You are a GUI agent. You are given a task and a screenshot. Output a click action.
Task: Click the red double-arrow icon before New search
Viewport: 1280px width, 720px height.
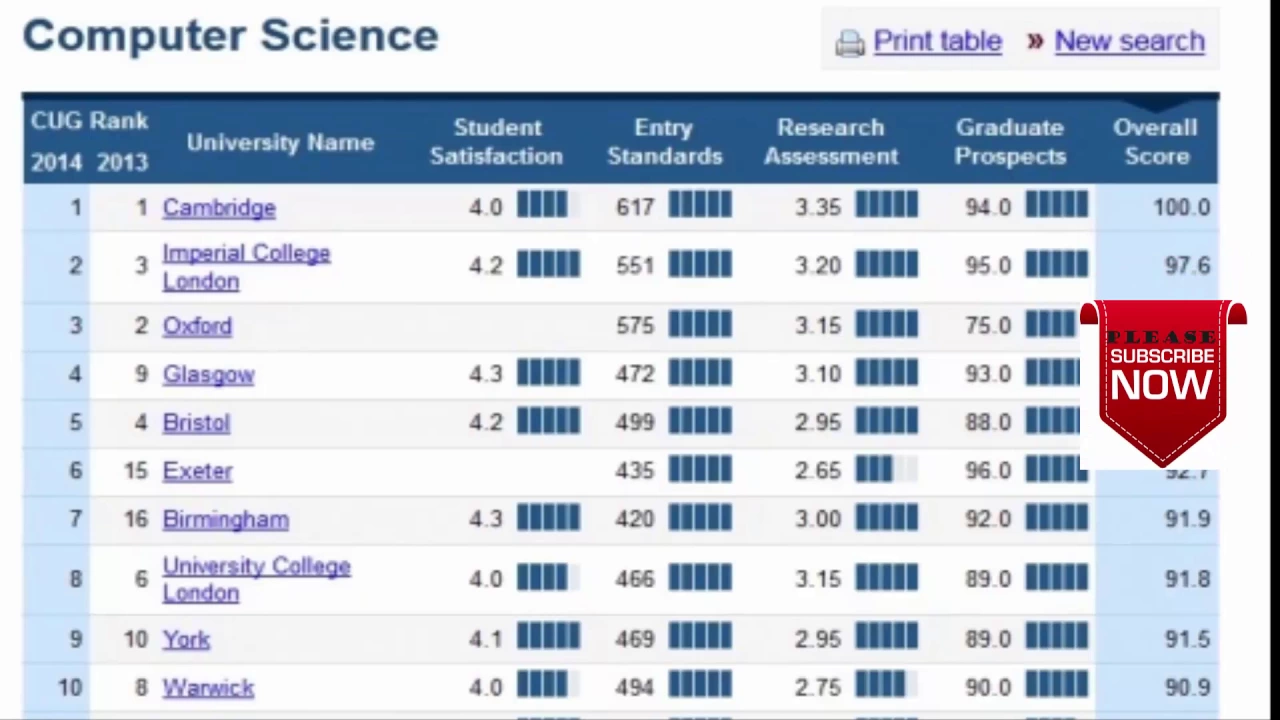pyautogui.click(x=1035, y=41)
